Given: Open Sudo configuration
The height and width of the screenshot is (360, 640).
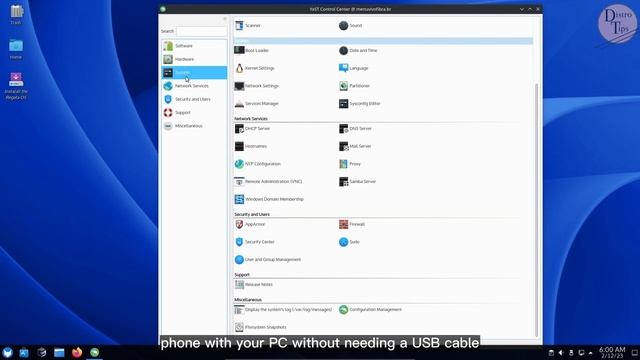Looking at the screenshot, I should [x=349, y=242].
